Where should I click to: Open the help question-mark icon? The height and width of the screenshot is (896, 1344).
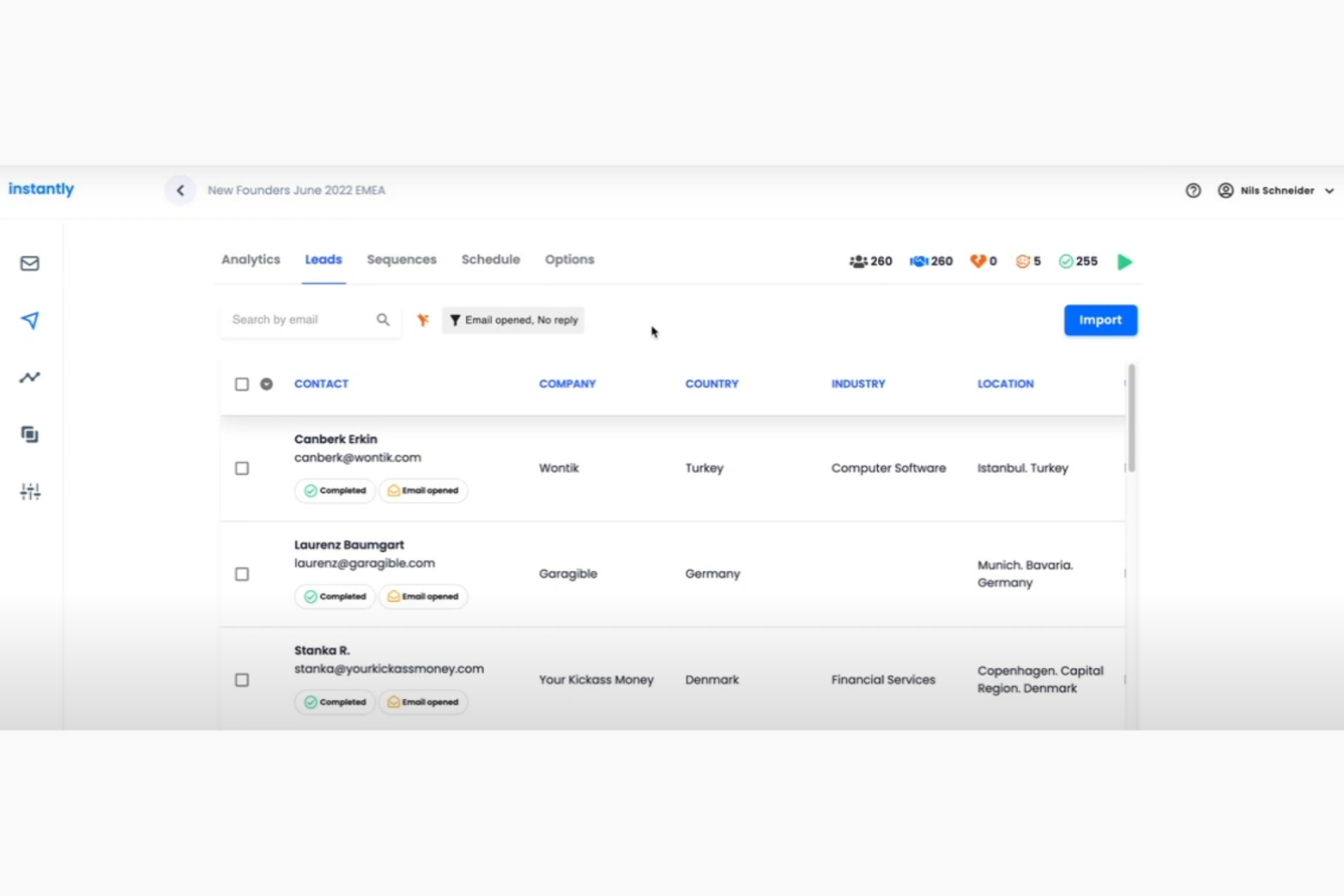[x=1193, y=191]
